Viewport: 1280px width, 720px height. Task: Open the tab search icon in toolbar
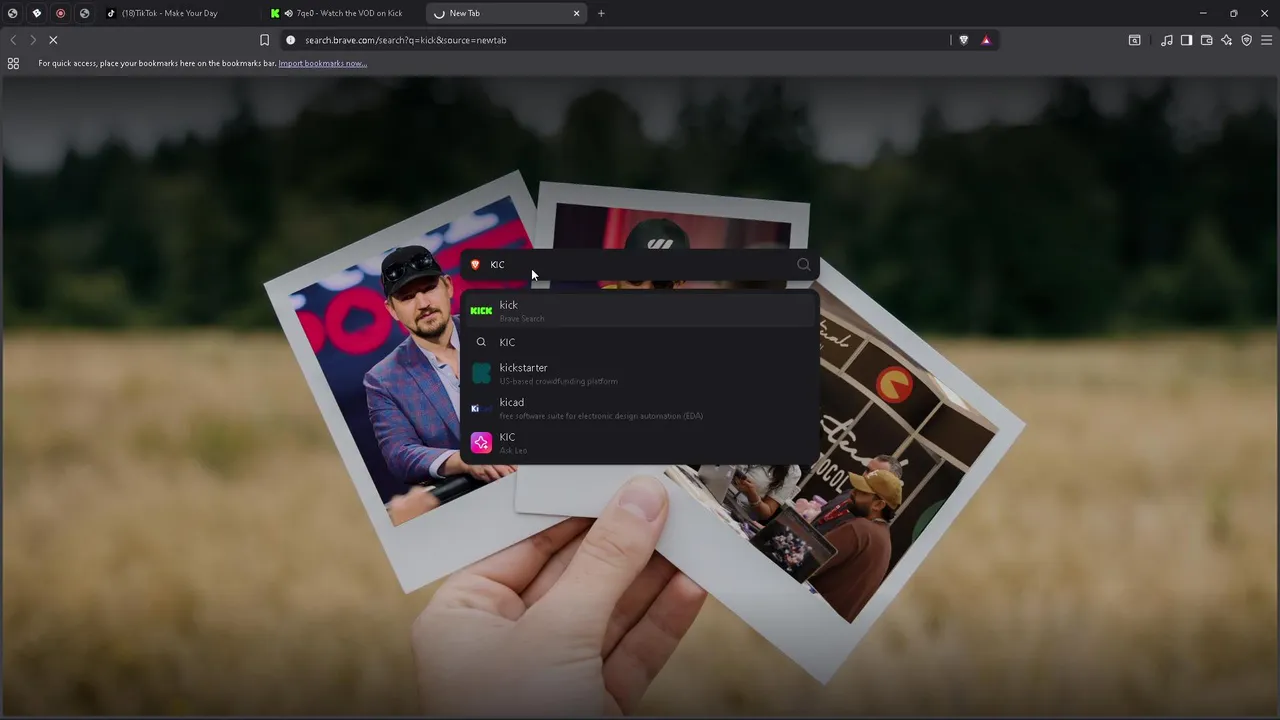click(x=1134, y=40)
